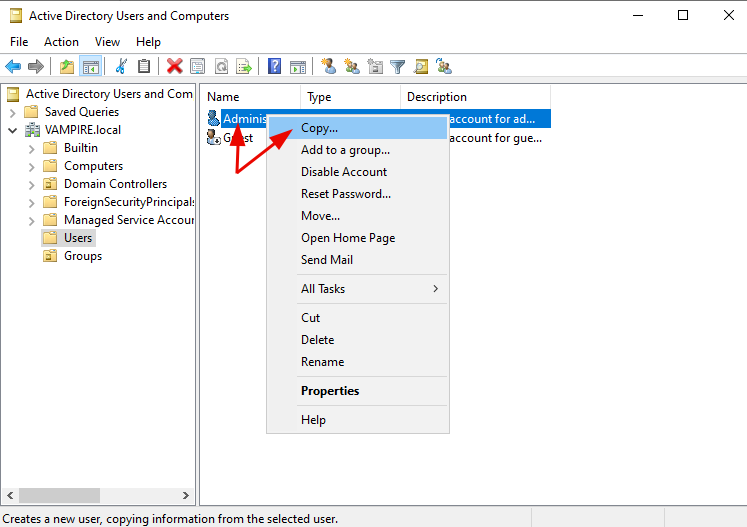This screenshot has width=747, height=527.
Task: Click the VAMPIRE.local domain icon
Action: pyautogui.click(x=32, y=130)
